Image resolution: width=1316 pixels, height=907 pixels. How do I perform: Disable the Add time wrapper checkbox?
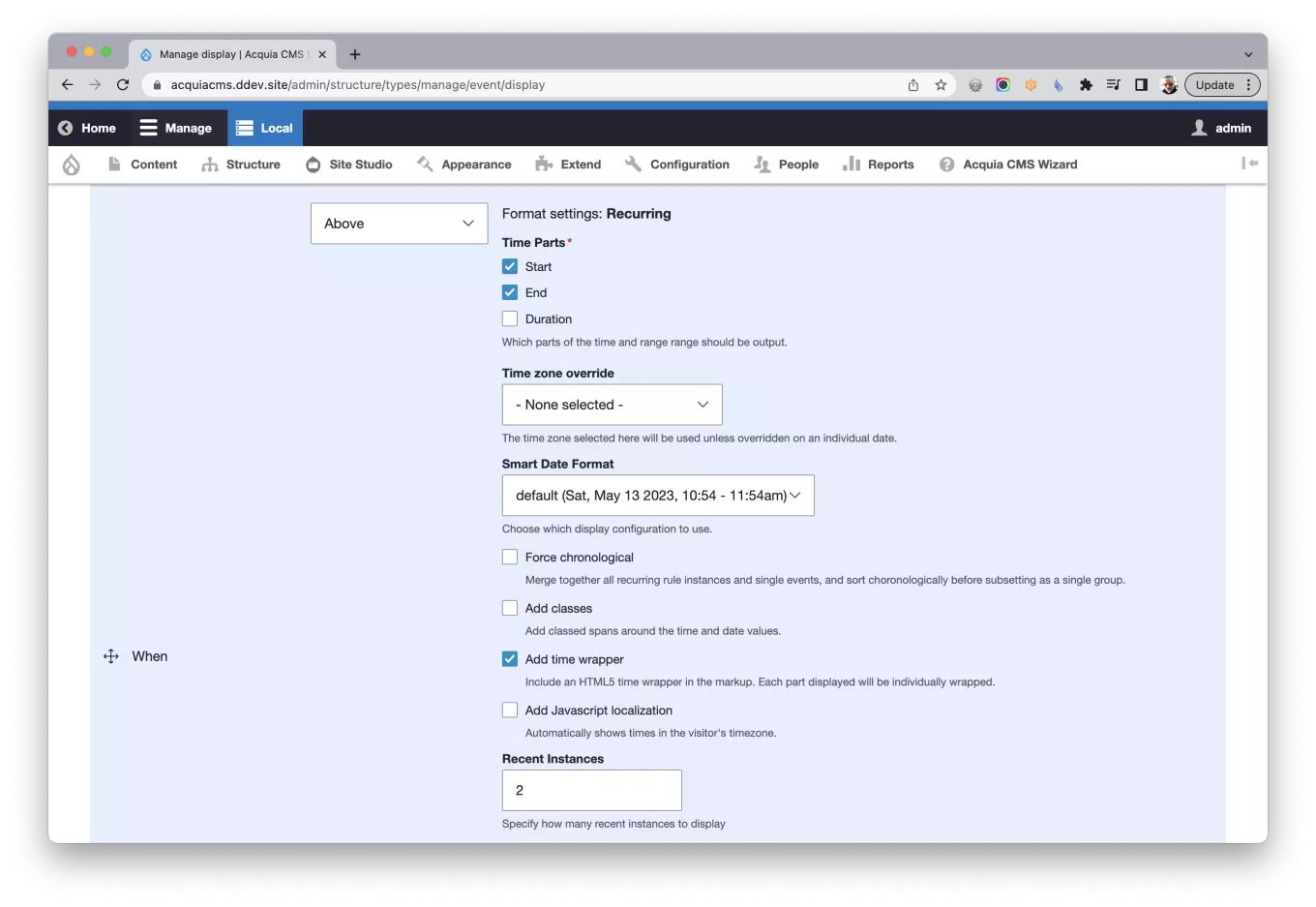point(510,659)
